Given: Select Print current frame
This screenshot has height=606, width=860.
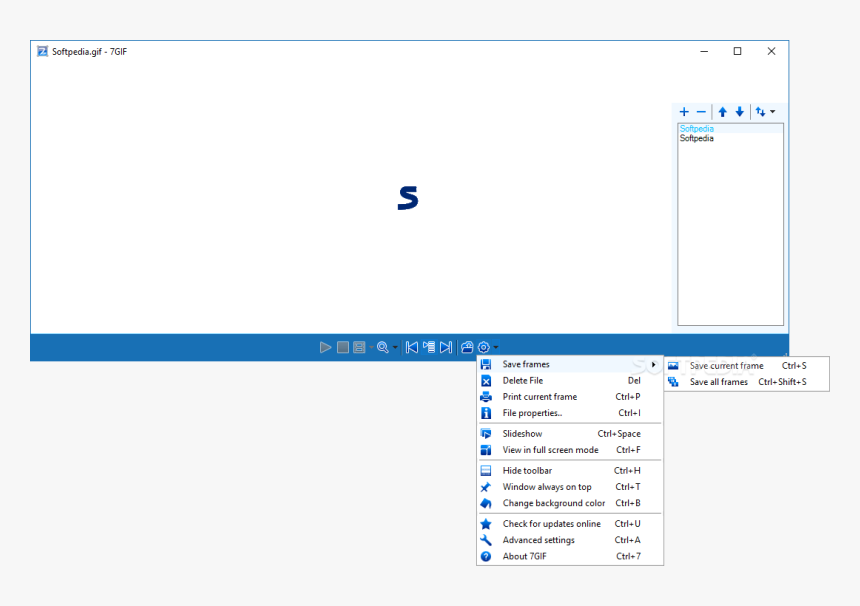Looking at the screenshot, I should 570,397.
